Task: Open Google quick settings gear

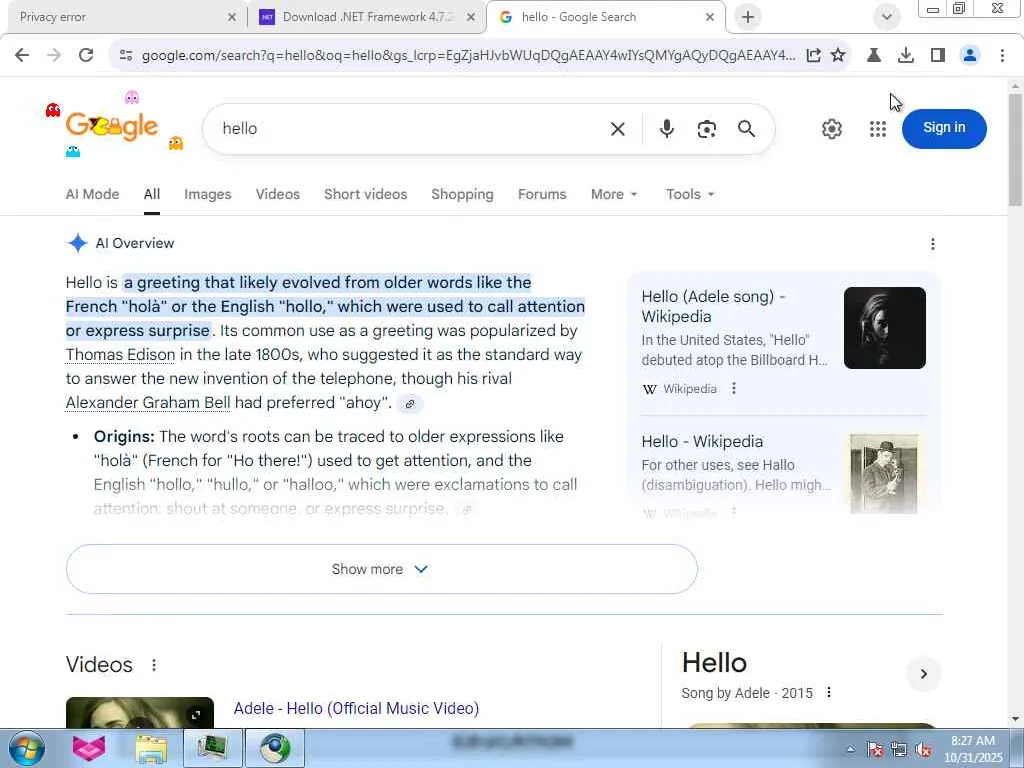Action: pos(831,129)
